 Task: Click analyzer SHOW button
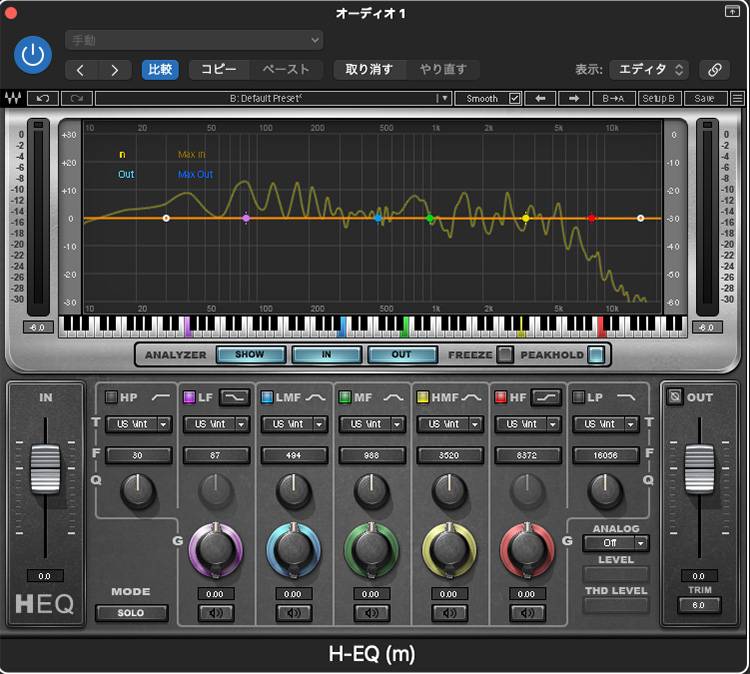tap(251, 354)
